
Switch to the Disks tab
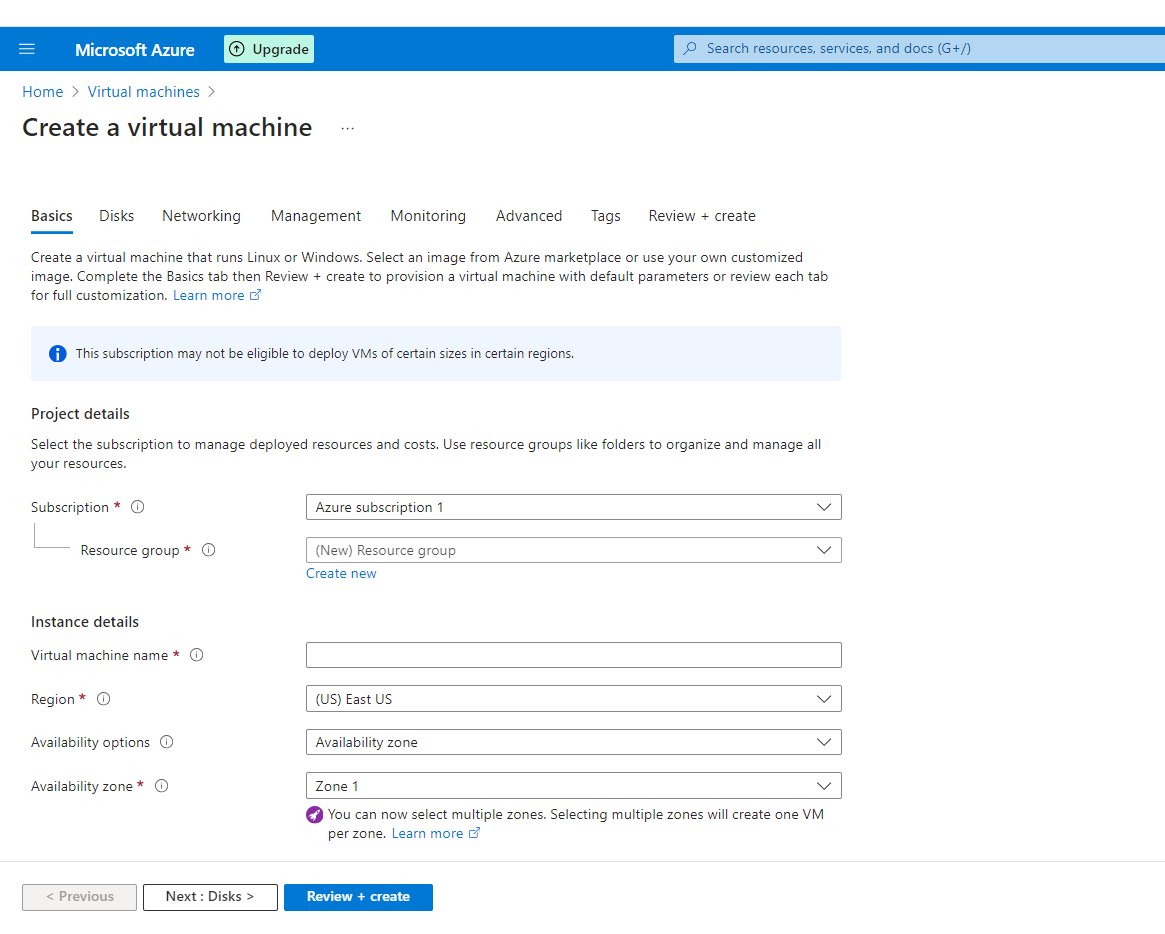click(x=117, y=216)
